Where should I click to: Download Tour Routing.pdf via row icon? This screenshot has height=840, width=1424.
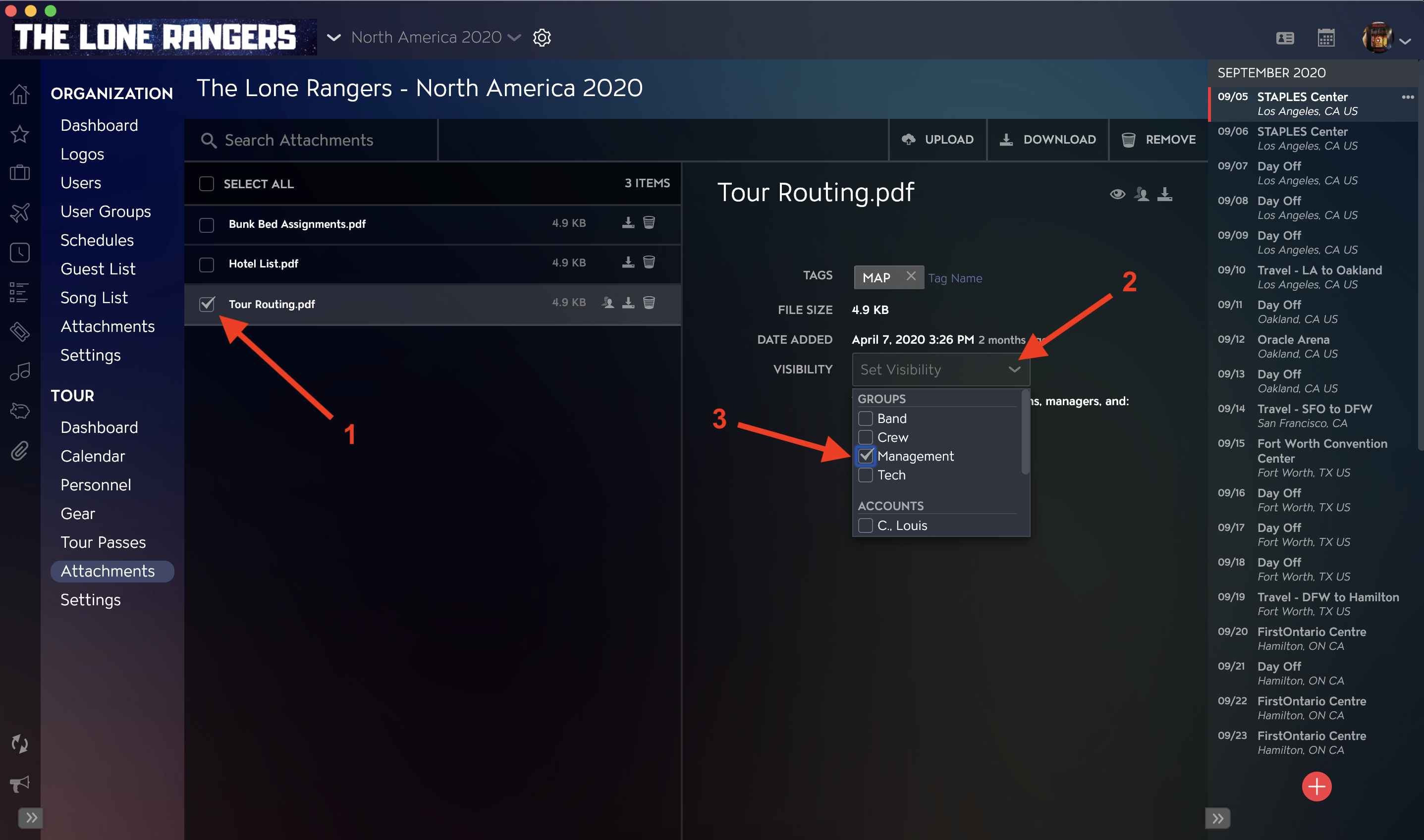[628, 302]
